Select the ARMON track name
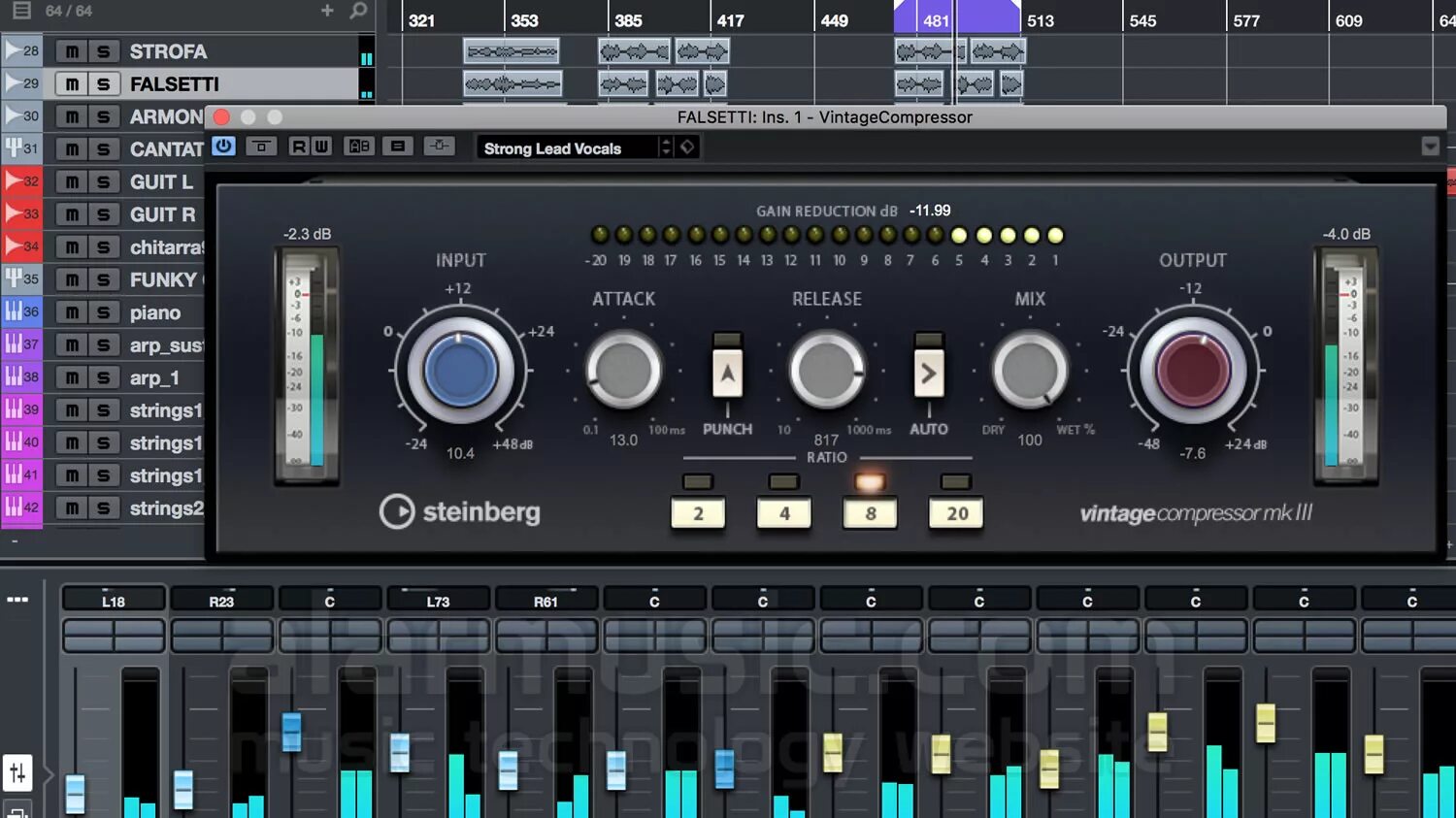Viewport: 1456px width, 818px height. (x=166, y=116)
